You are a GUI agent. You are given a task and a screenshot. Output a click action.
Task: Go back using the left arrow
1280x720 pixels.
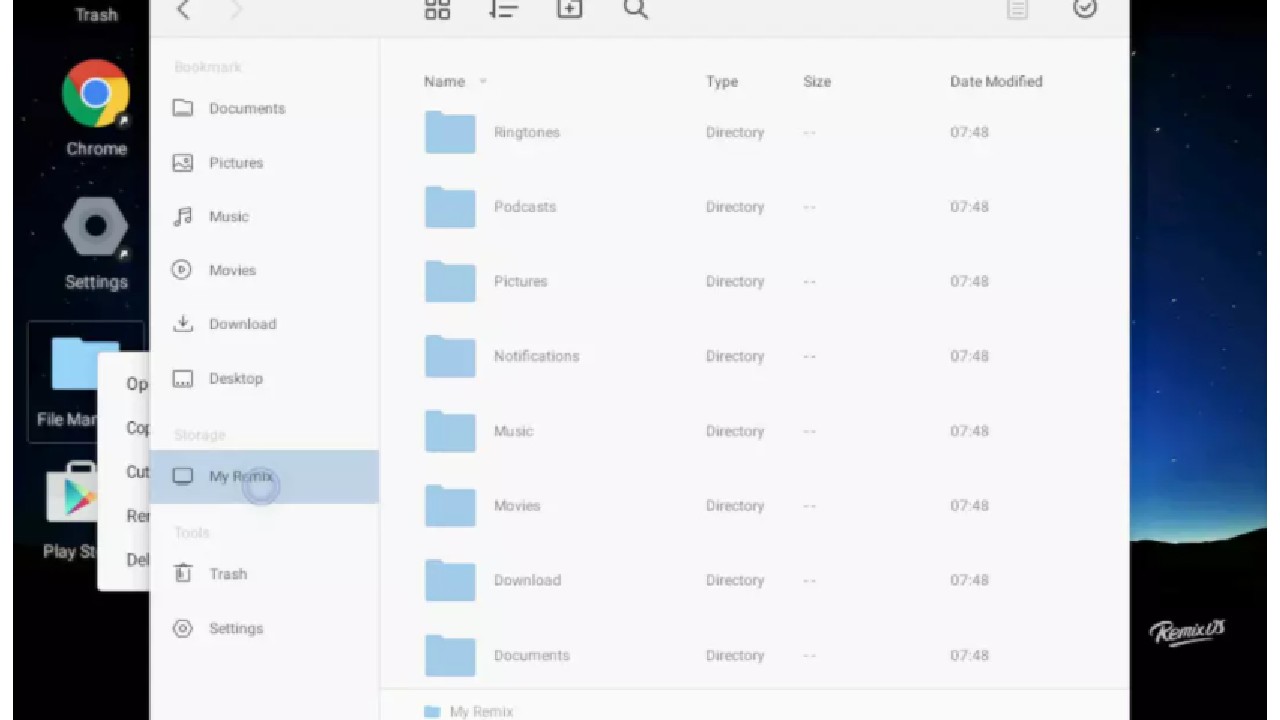click(x=183, y=10)
